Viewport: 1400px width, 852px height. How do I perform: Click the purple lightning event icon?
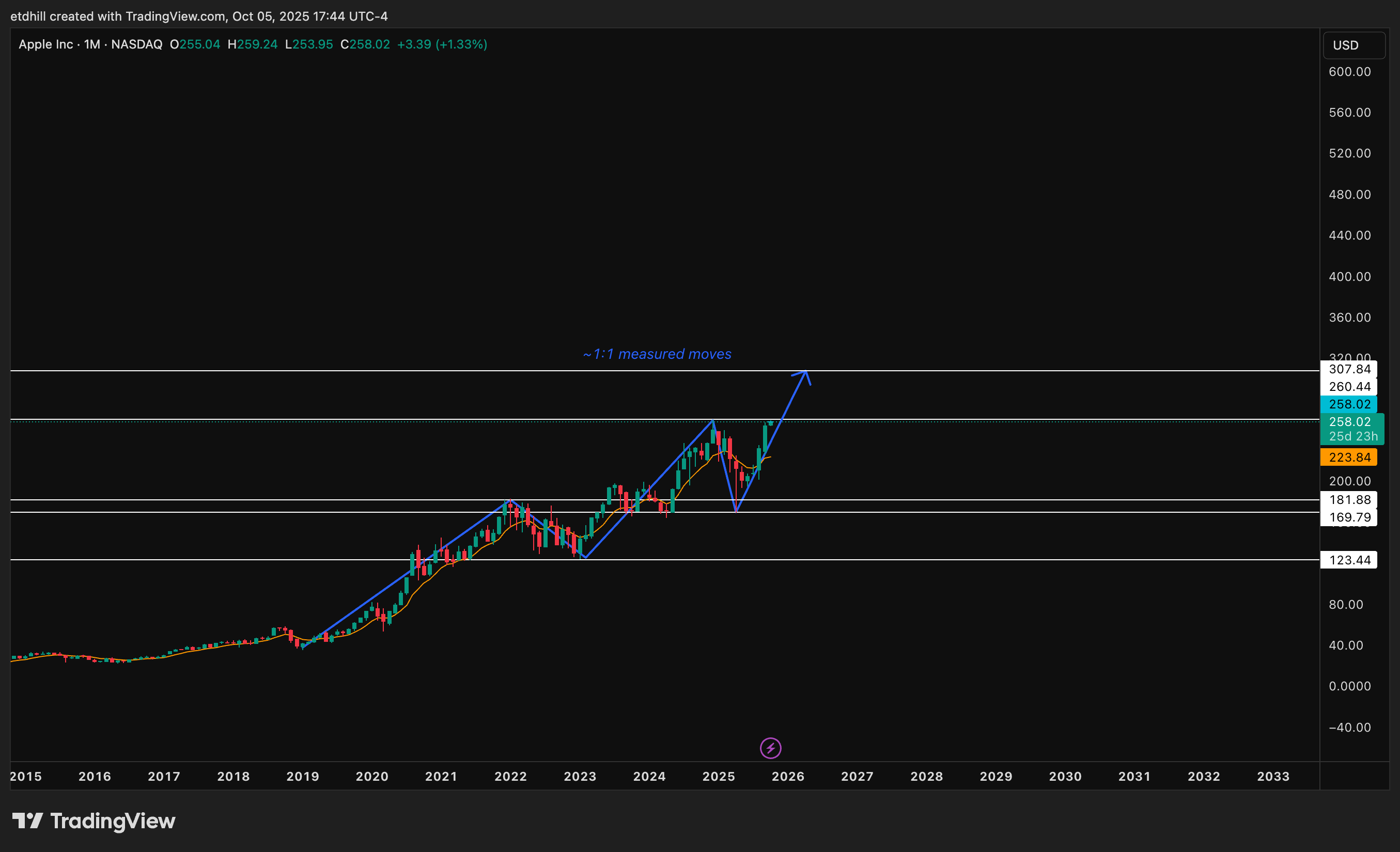click(770, 748)
